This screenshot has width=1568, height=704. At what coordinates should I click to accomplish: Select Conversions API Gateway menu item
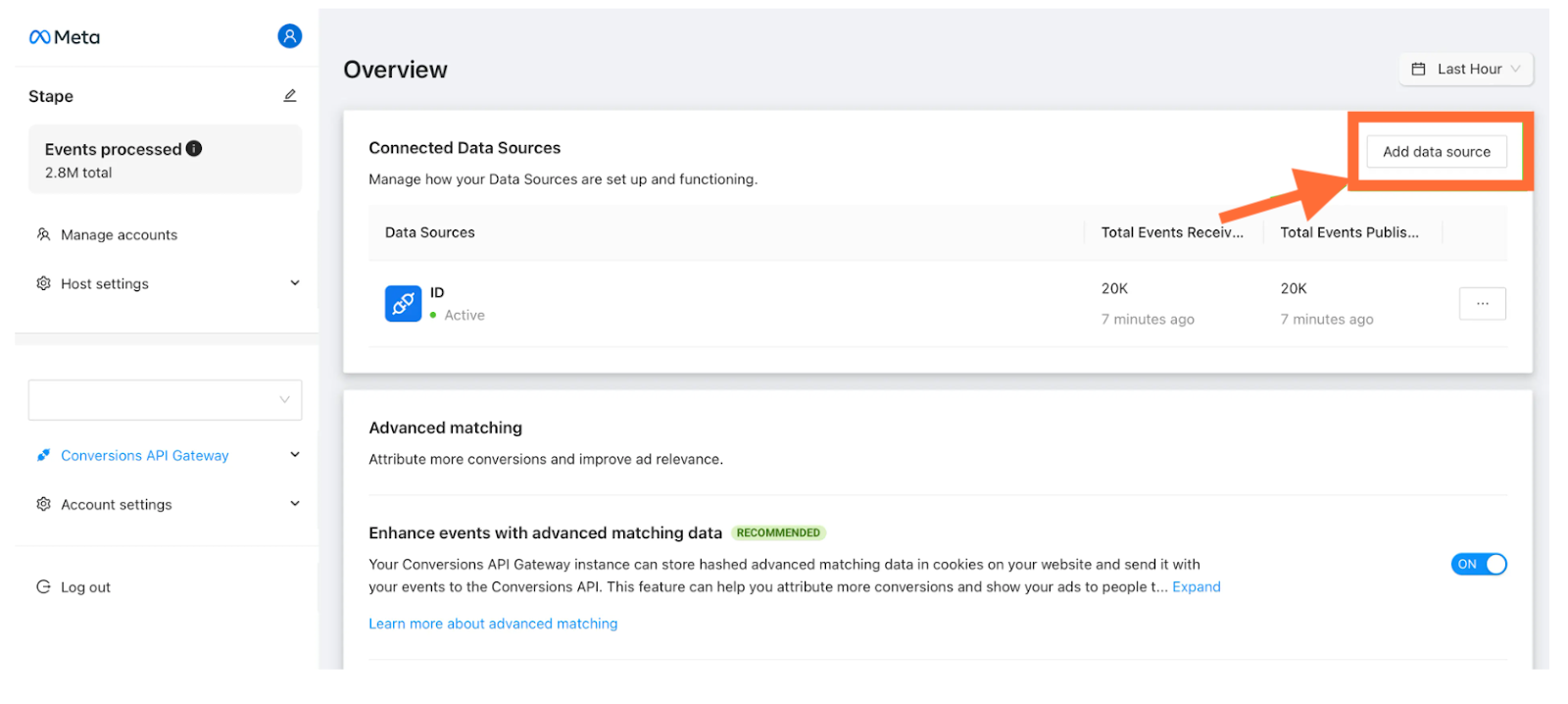[x=145, y=455]
